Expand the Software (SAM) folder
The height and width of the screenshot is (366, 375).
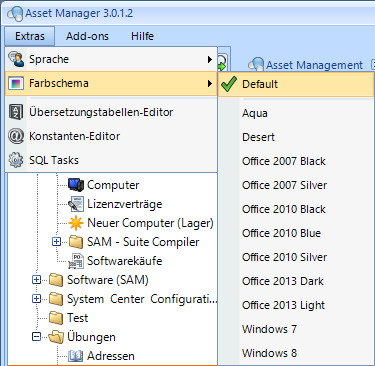pos(36,280)
